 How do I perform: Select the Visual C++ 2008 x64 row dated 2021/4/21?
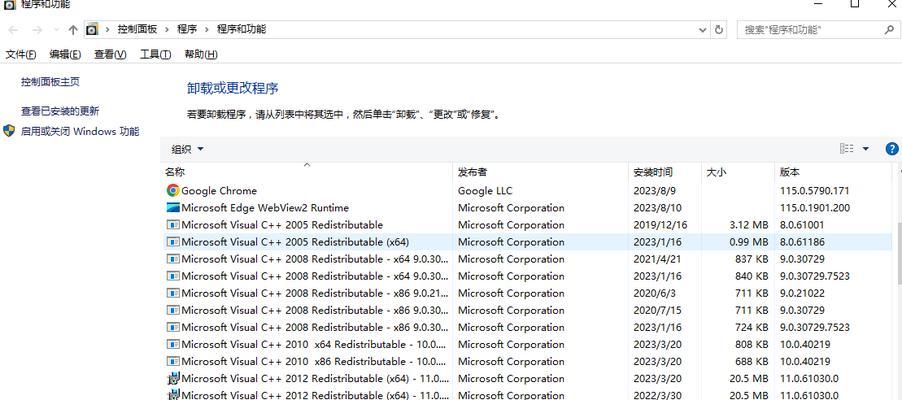coord(528,259)
